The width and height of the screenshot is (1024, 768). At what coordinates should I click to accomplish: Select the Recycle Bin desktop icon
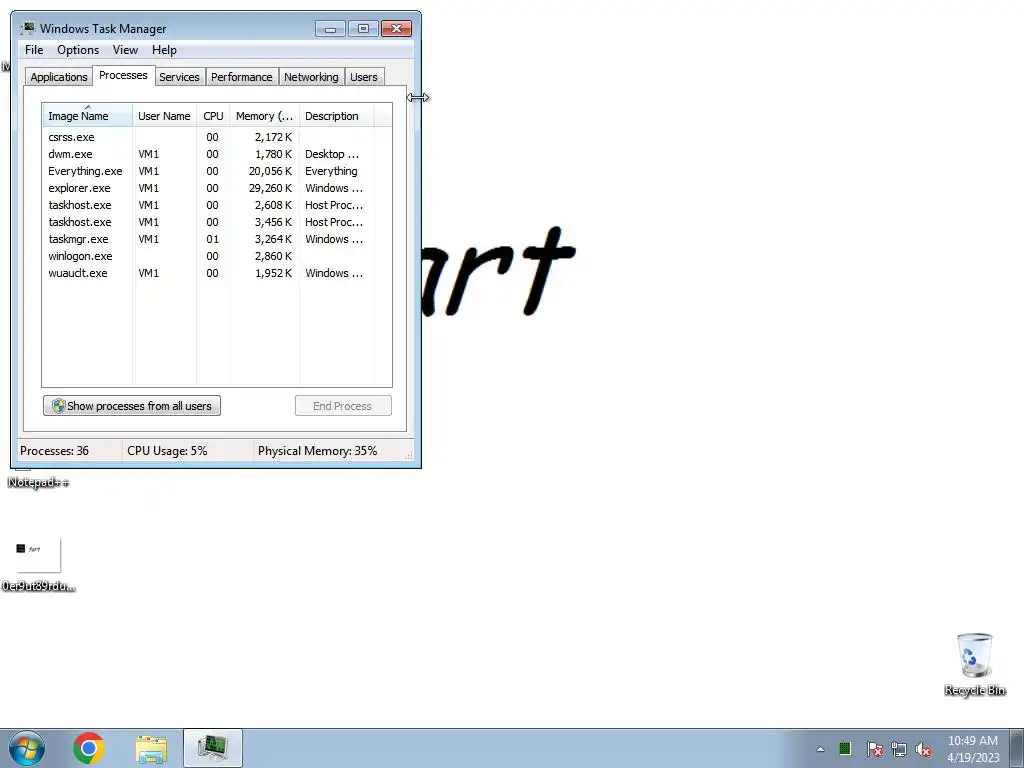tap(974, 664)
